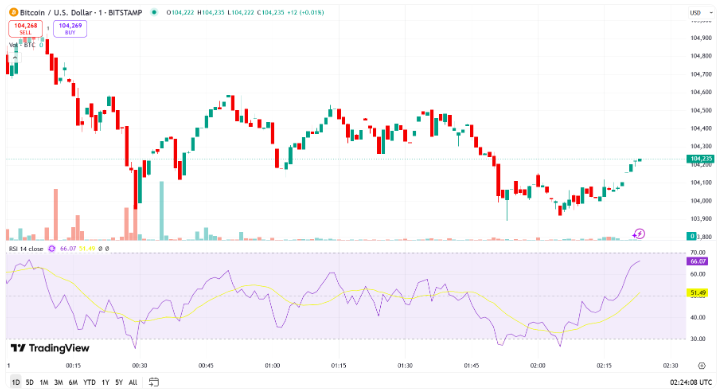Select the 1D time range
The height and width of the screenshot is (390, 722).
16,382
